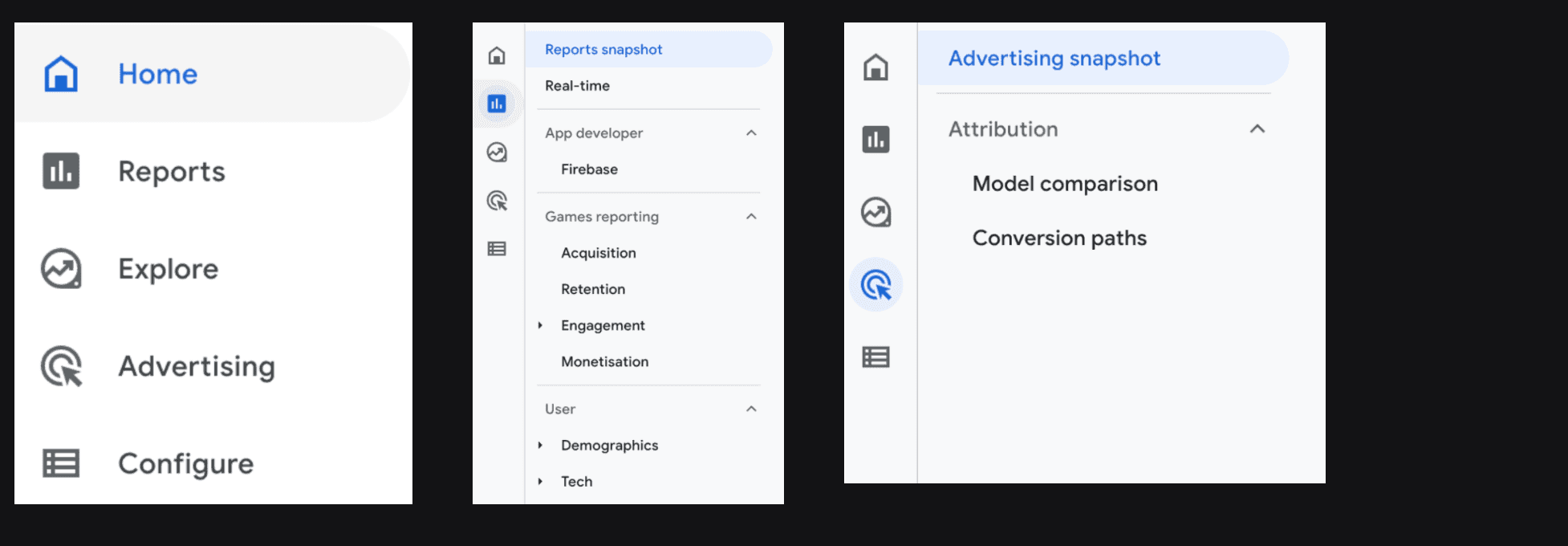Screen dimensions: 1568x546
Task: Collapse the User section chevron
Action: [751, 409]
